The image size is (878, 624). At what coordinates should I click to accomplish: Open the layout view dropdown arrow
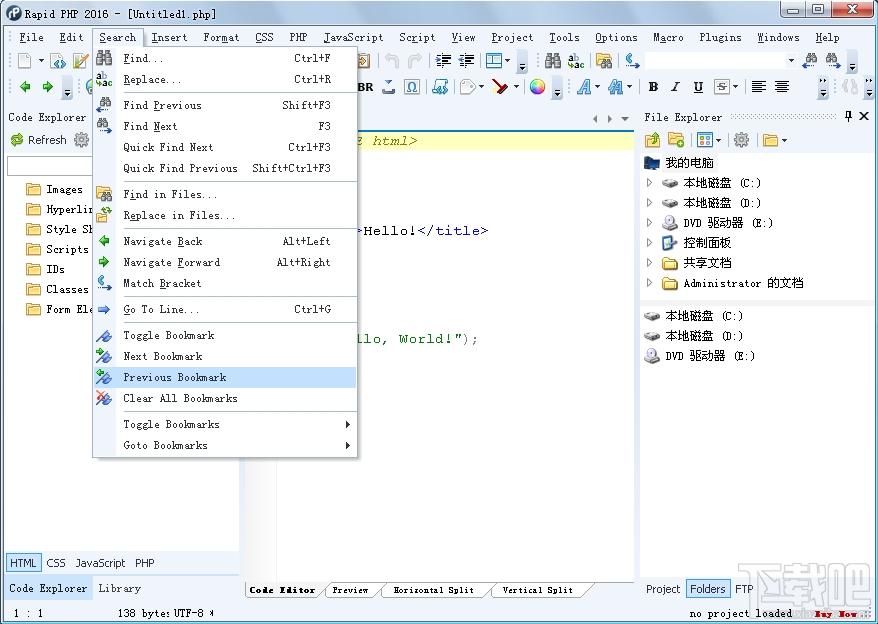(507, 60)
